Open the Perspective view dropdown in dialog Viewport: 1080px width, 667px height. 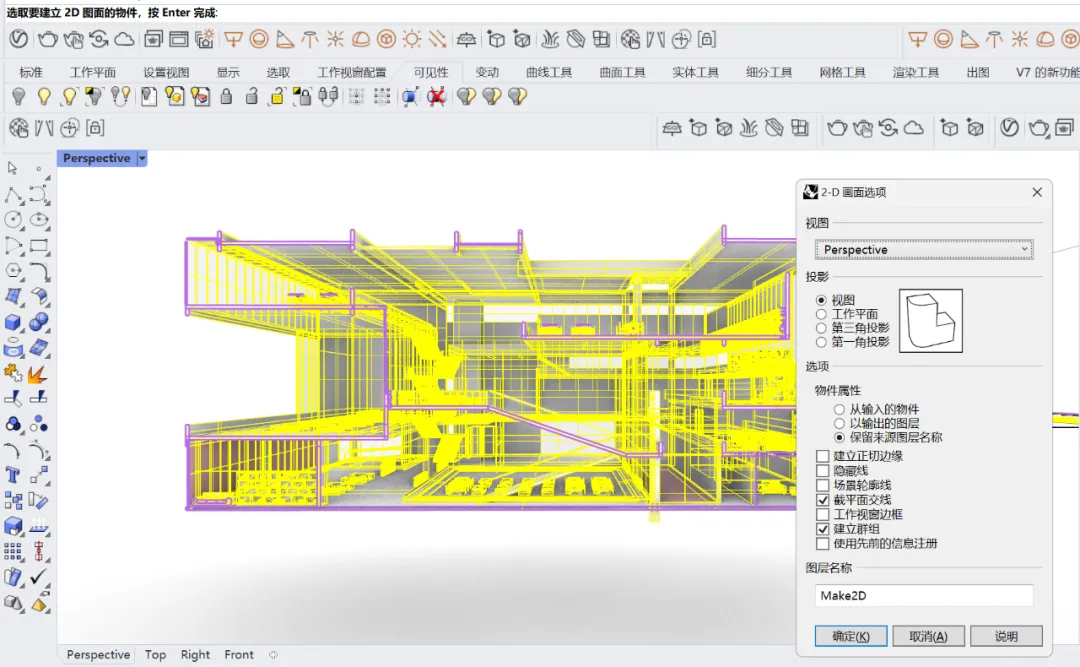(924, 249)
